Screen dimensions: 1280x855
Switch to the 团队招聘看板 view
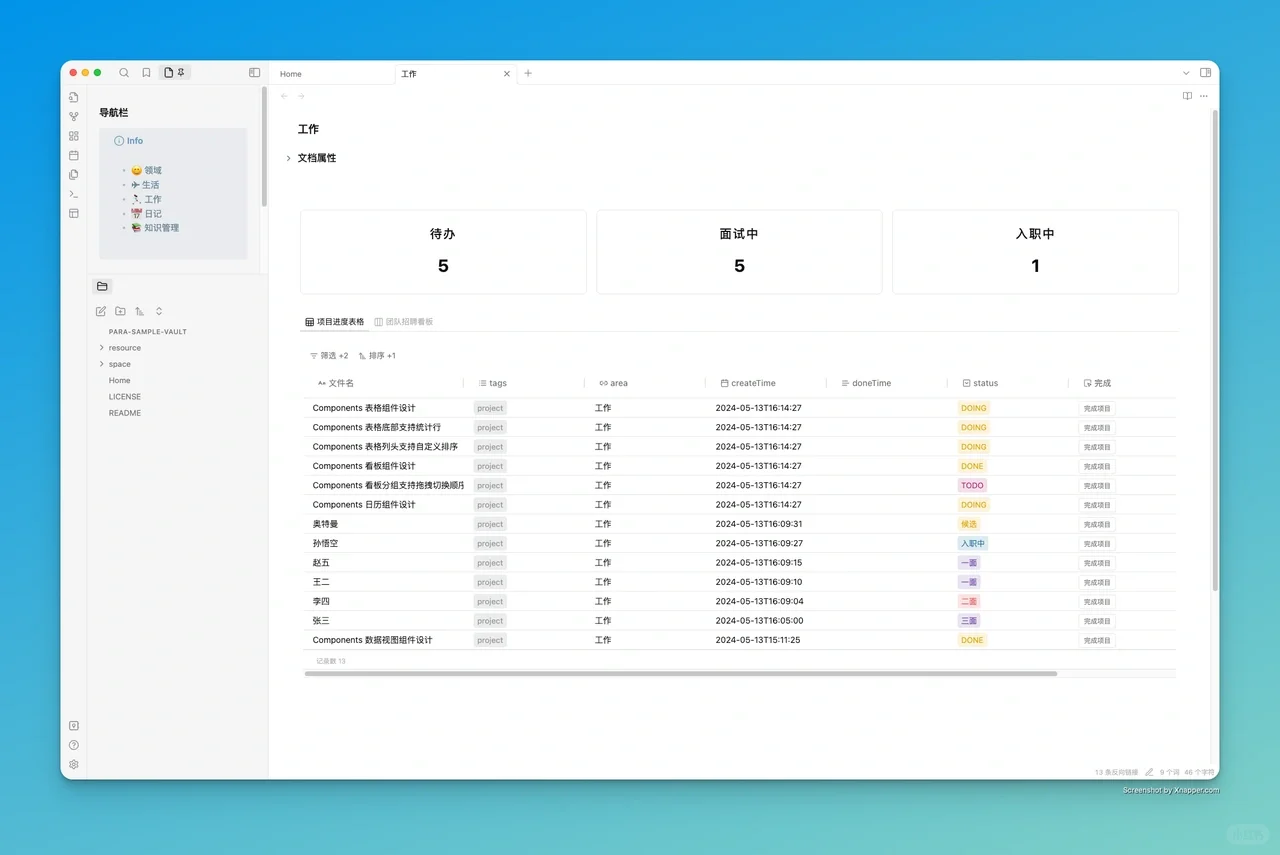point(404,321)
